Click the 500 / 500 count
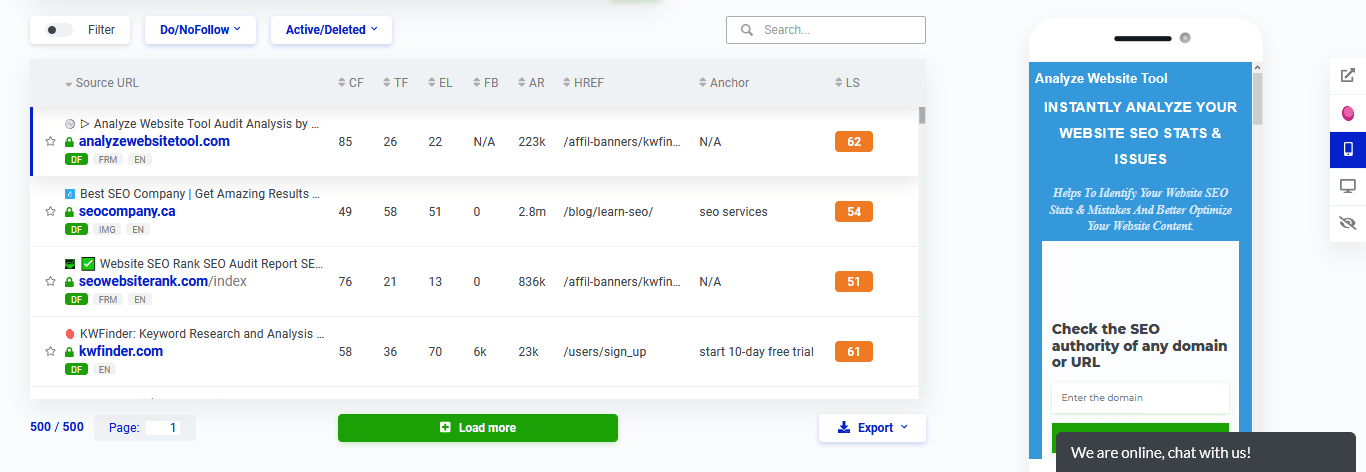 (x=55, y=428)
